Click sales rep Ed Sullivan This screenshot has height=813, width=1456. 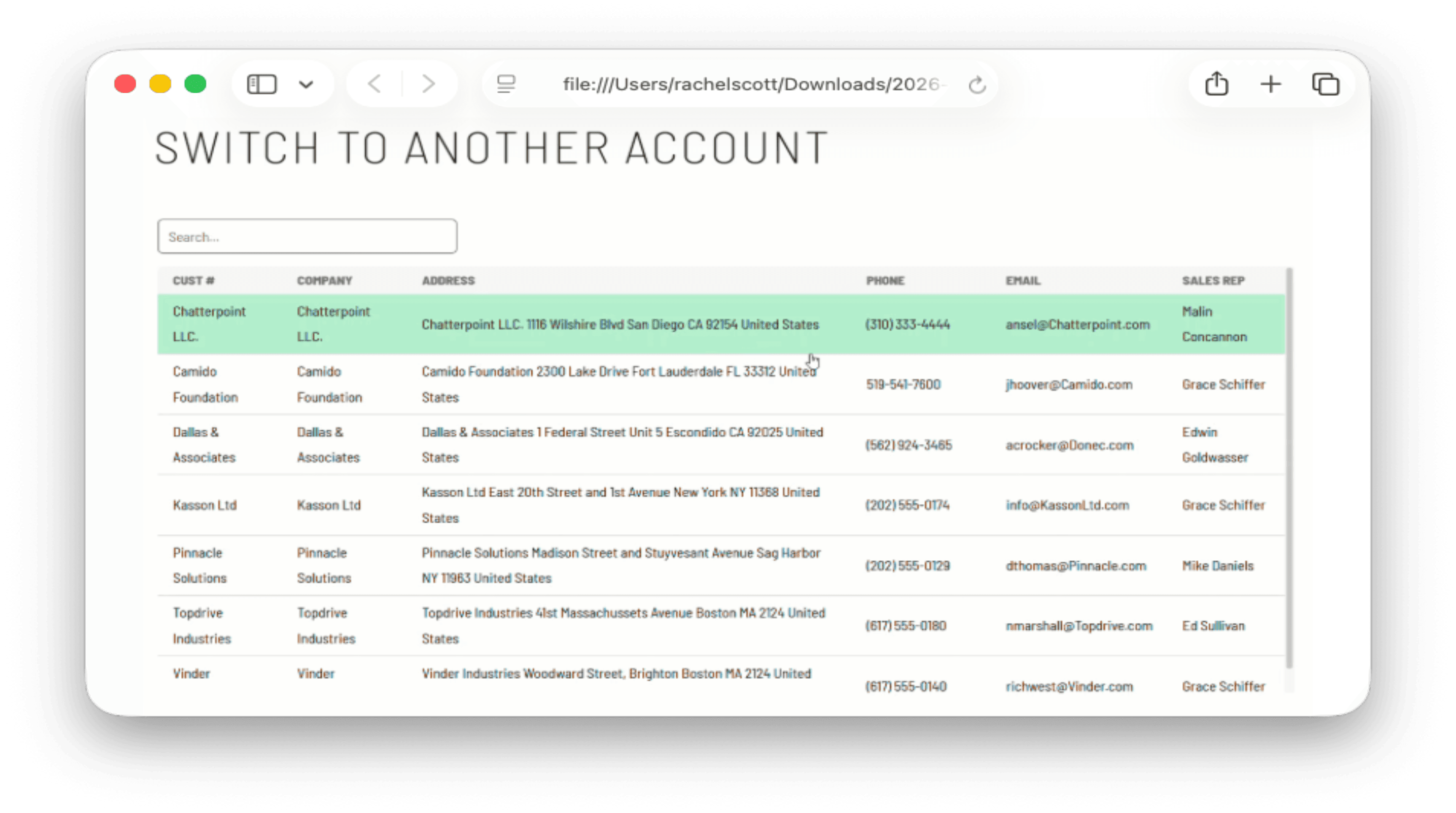point(1213,626)
